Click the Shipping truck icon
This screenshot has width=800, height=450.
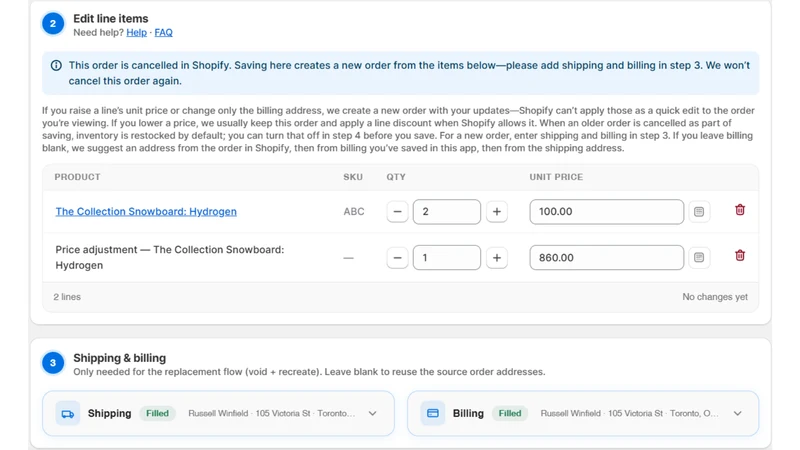click(67, 413)
